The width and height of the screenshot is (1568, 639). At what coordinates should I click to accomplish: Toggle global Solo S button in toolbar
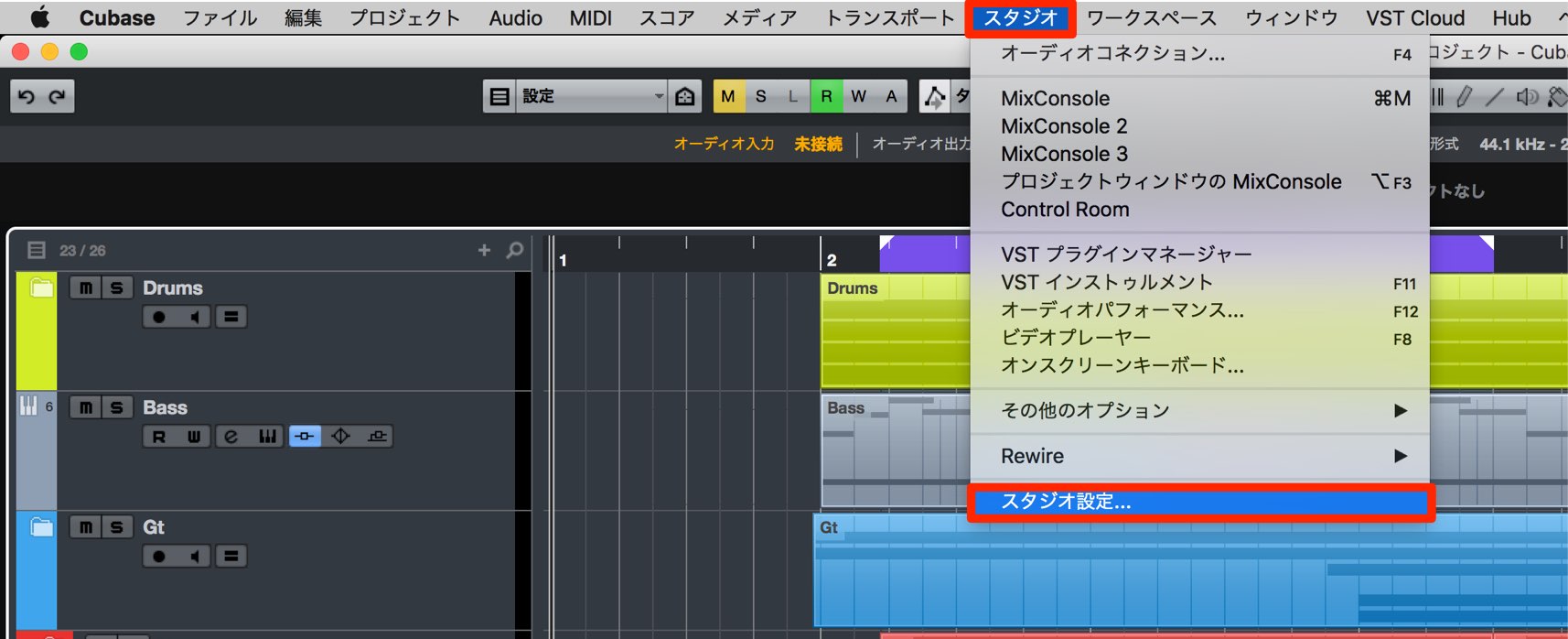pyautogui.click(x=761, y=96)
